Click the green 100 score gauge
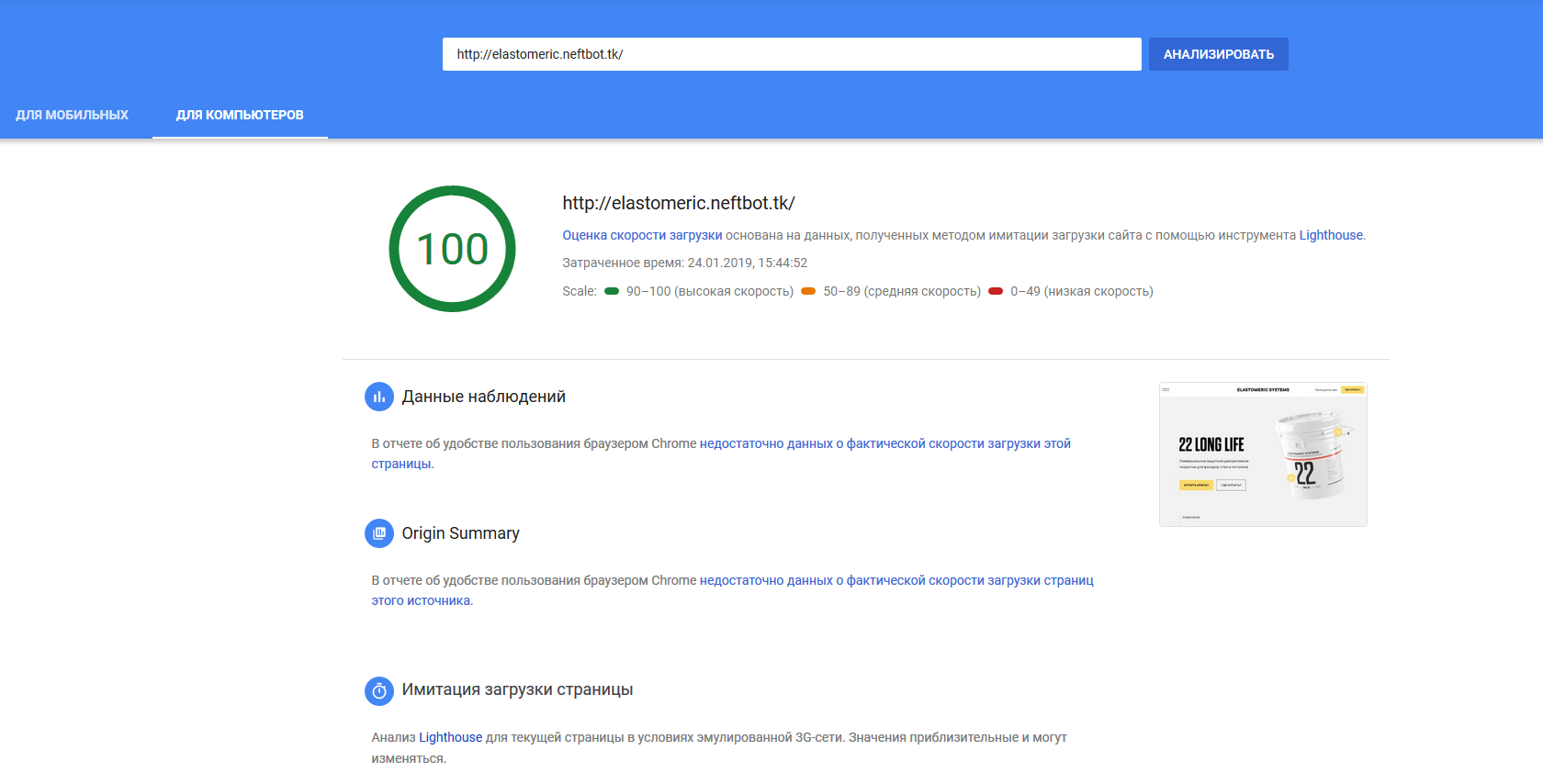The width and height of the screenshot is (1543, 784). click(452, 249)
